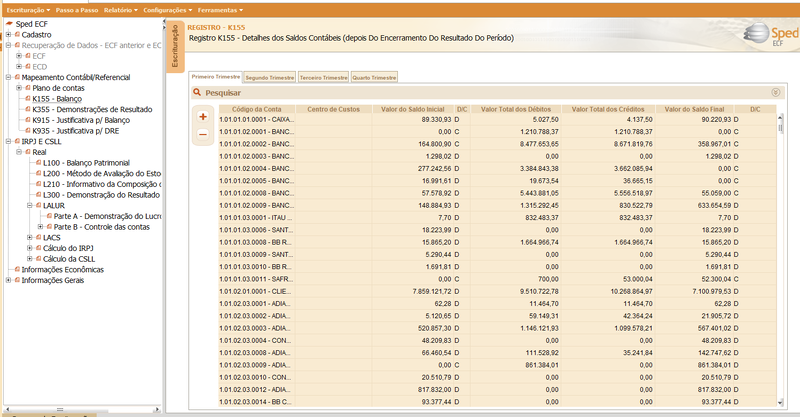Click the Valor Total dos Créditos header
This screenshot has height=417, width=800.
click(608, 109)
